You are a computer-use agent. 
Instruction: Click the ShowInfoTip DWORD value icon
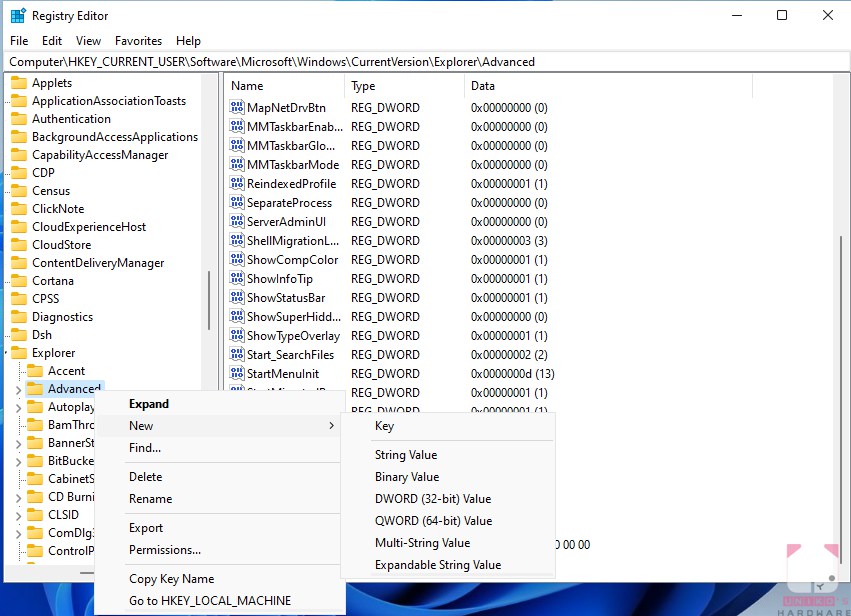coord(237,278)
